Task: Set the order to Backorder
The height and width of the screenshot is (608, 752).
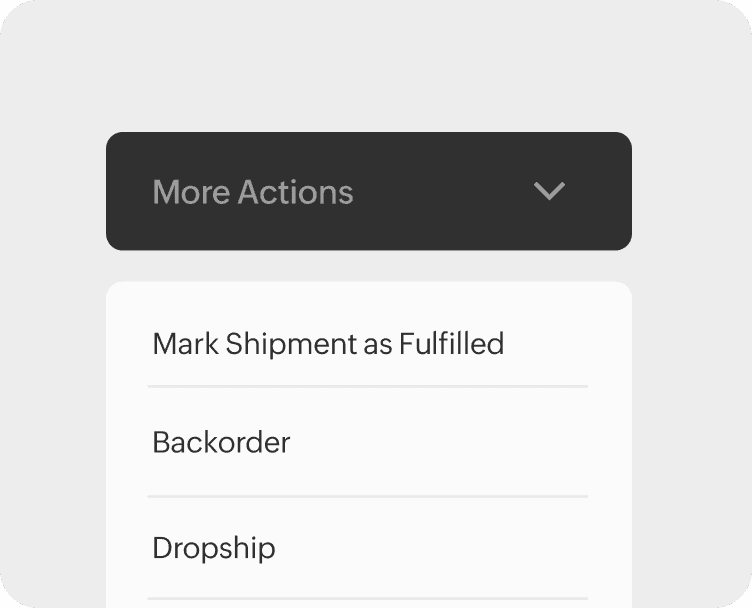Action: click(x=221, y=442)
